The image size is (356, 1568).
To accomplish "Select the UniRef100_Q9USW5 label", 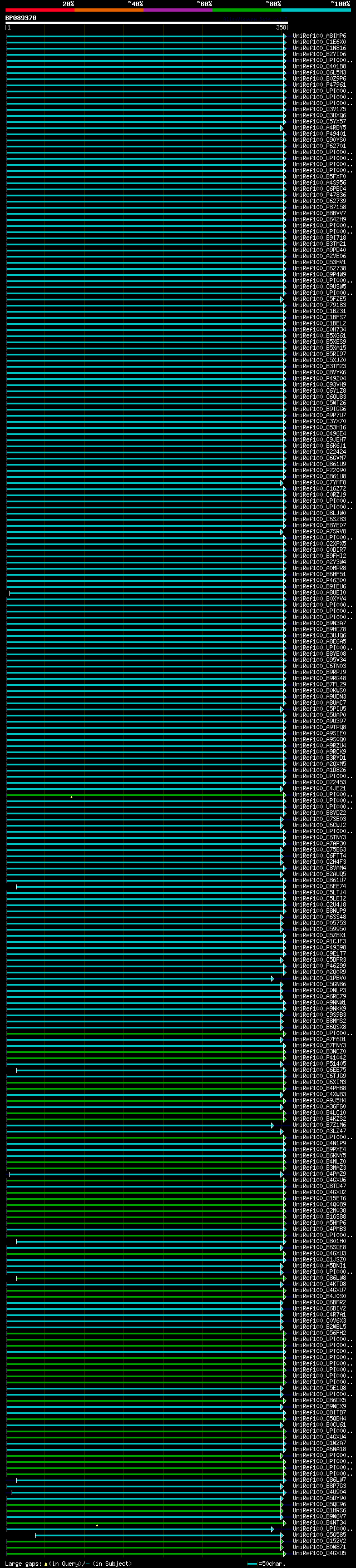I will tap(319, 286).
